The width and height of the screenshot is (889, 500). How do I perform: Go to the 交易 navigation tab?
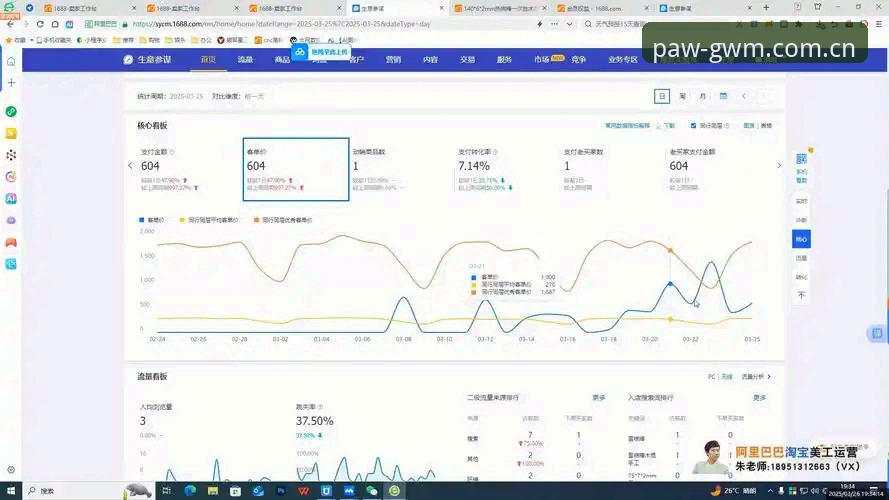point(467,60)
